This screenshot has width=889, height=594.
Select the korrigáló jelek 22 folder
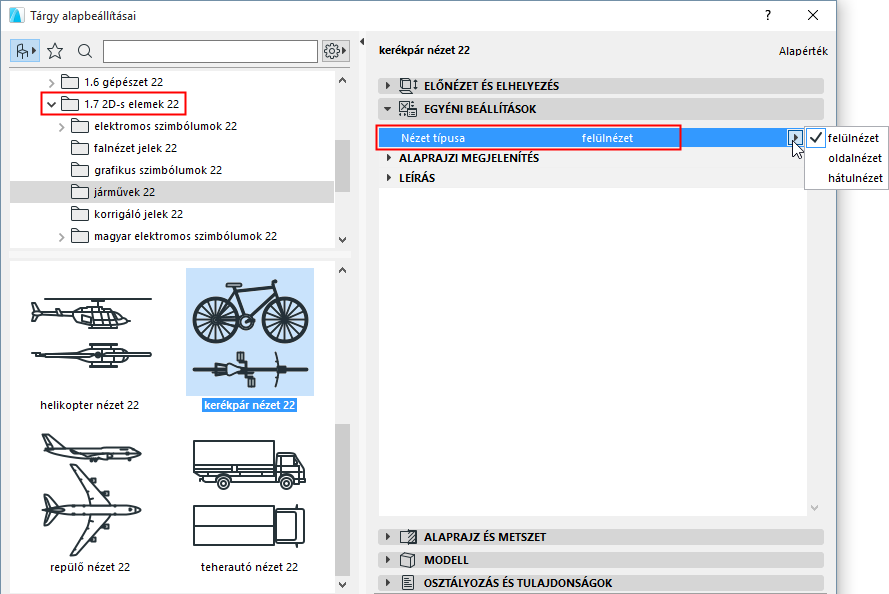[138, 214]
